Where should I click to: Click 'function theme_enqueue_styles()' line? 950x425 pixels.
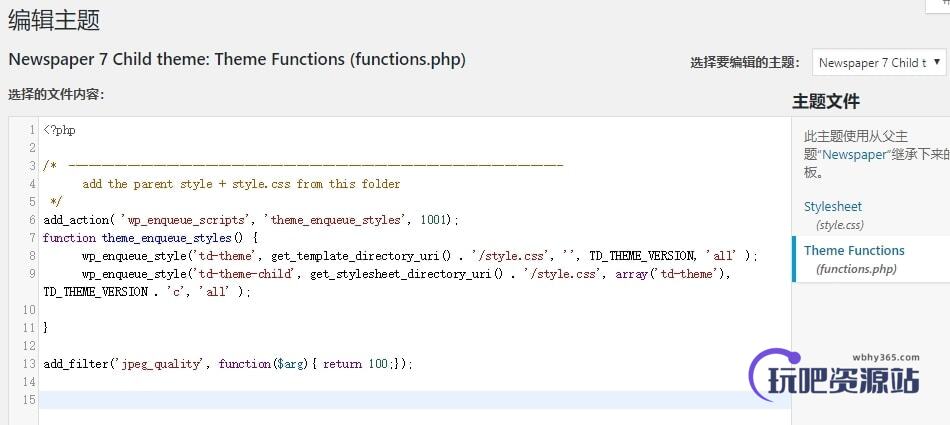pos(151,238)
